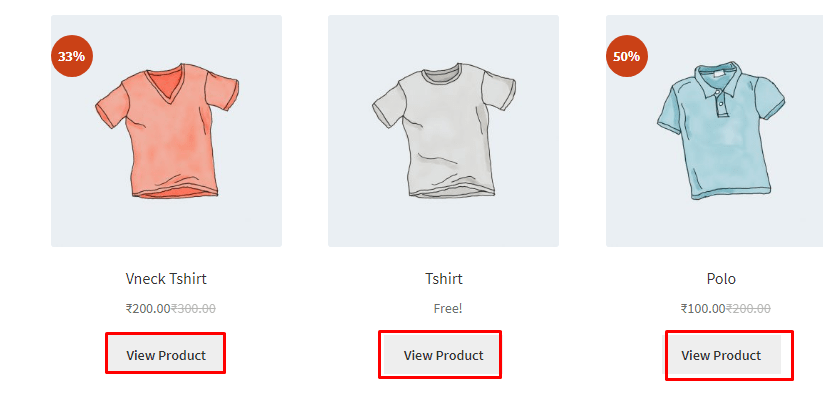Open the Vneck Tshirt title link
The width and height of the screenshot is (823, 398).
coord(166,278)
